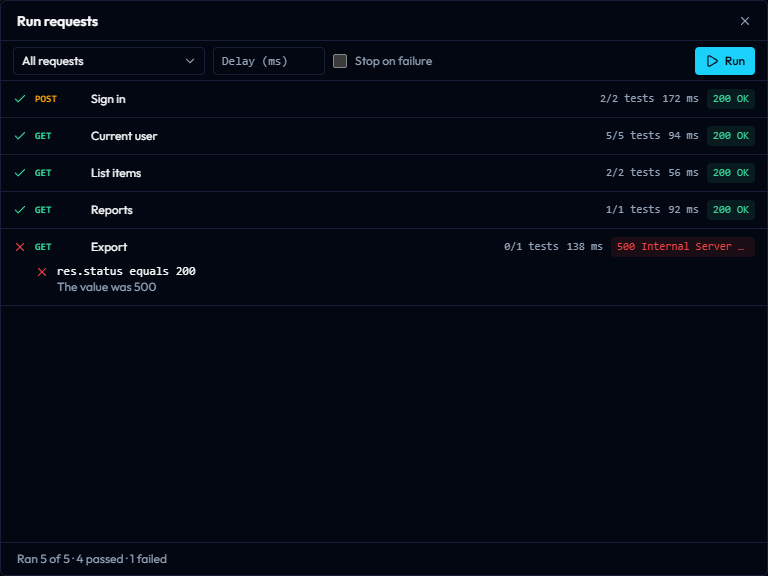The width and height of the screenshot is (768, 576).
Task: Click the 200 OK badge for Sign in
Action: pos(730,98)
